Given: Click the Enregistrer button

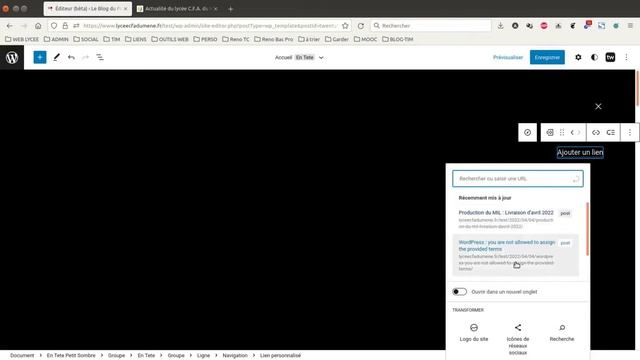Looking at the screenshot, I should (547, 58).
